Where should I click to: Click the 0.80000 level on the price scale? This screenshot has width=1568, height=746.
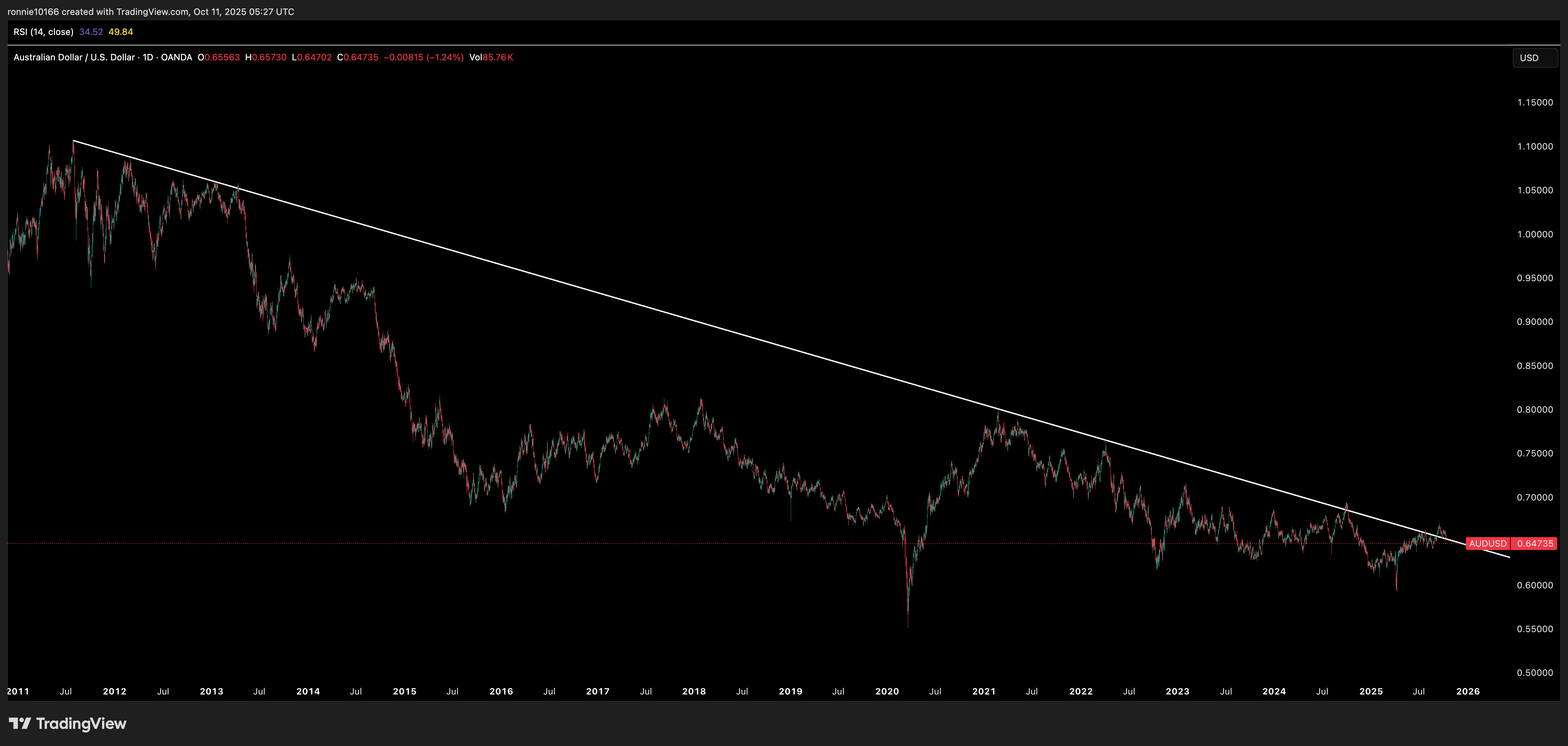[1534, 409]
